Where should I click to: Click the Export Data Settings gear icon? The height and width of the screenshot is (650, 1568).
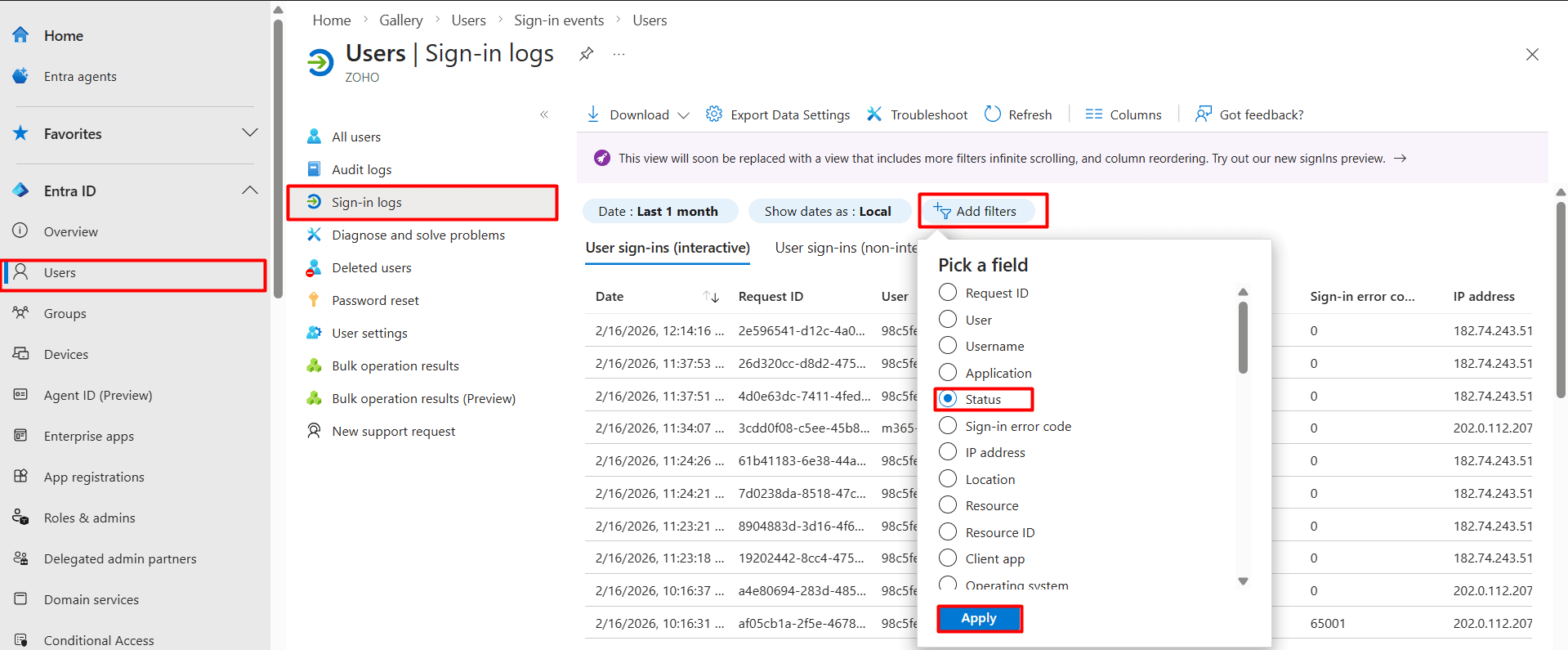[713, 114]
